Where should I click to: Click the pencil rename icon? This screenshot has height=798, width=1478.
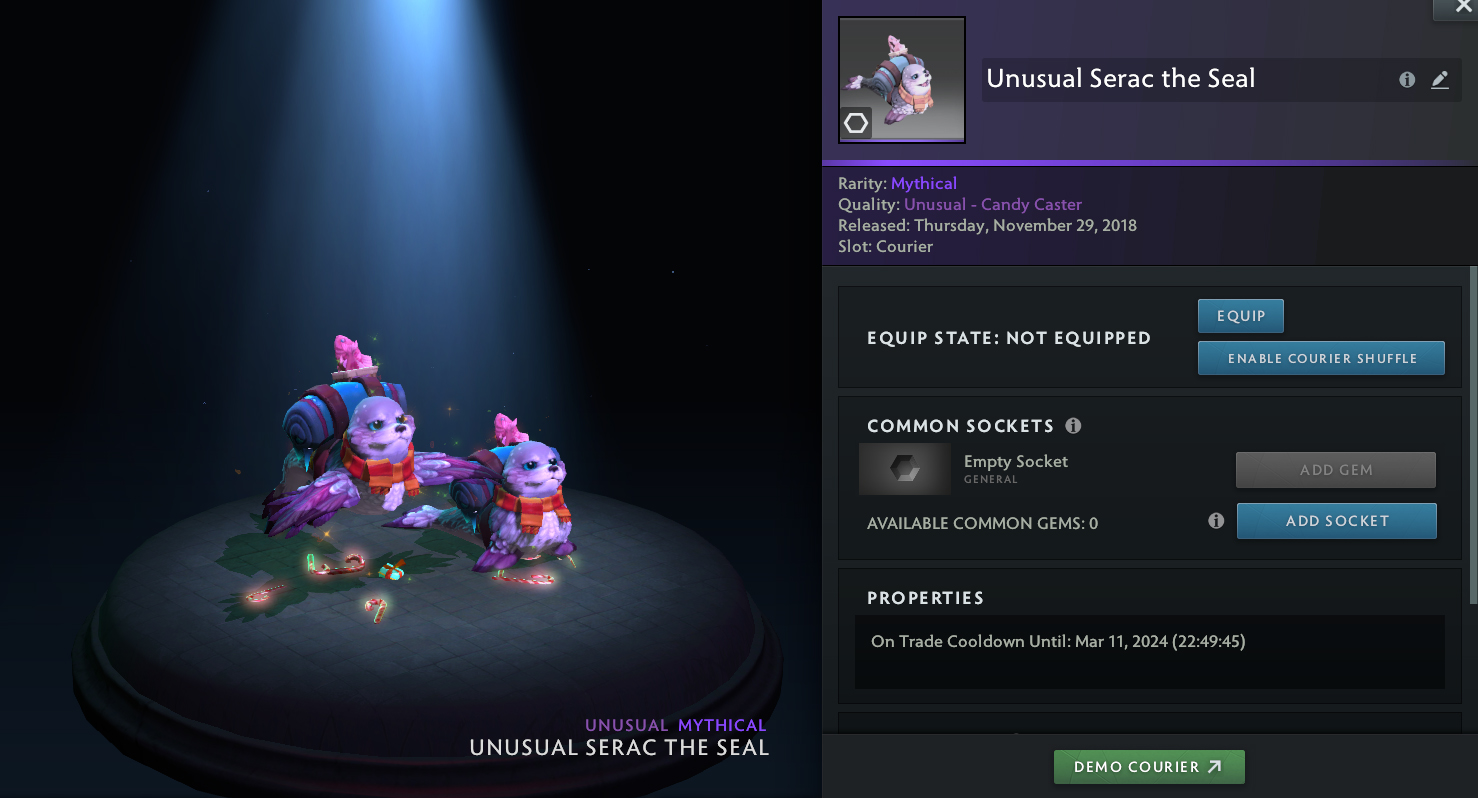point(1440,80)
